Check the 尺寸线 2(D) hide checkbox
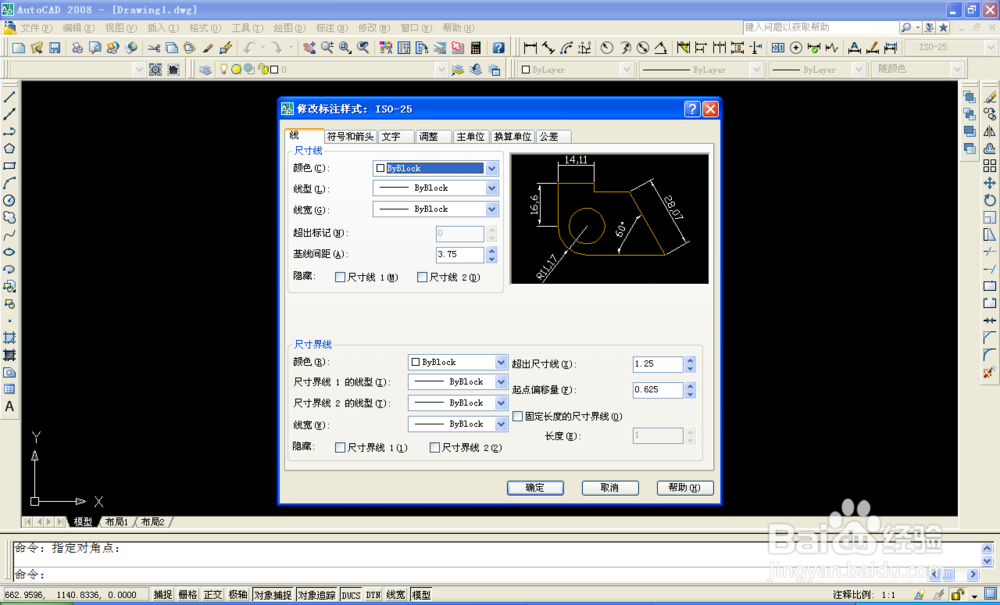Screen dimensions: 1000x605 point(422,277)
